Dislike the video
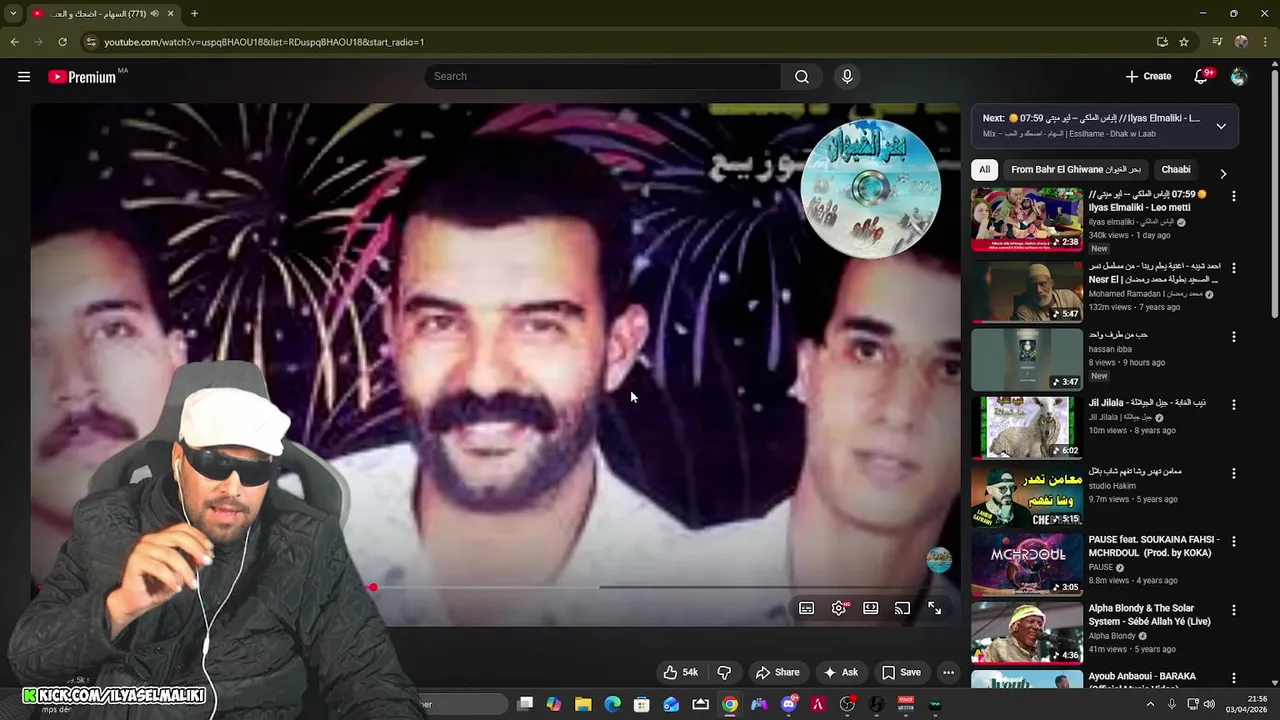Image resolution: width=1280 pixels, height=720 pixels. [724, 672]
